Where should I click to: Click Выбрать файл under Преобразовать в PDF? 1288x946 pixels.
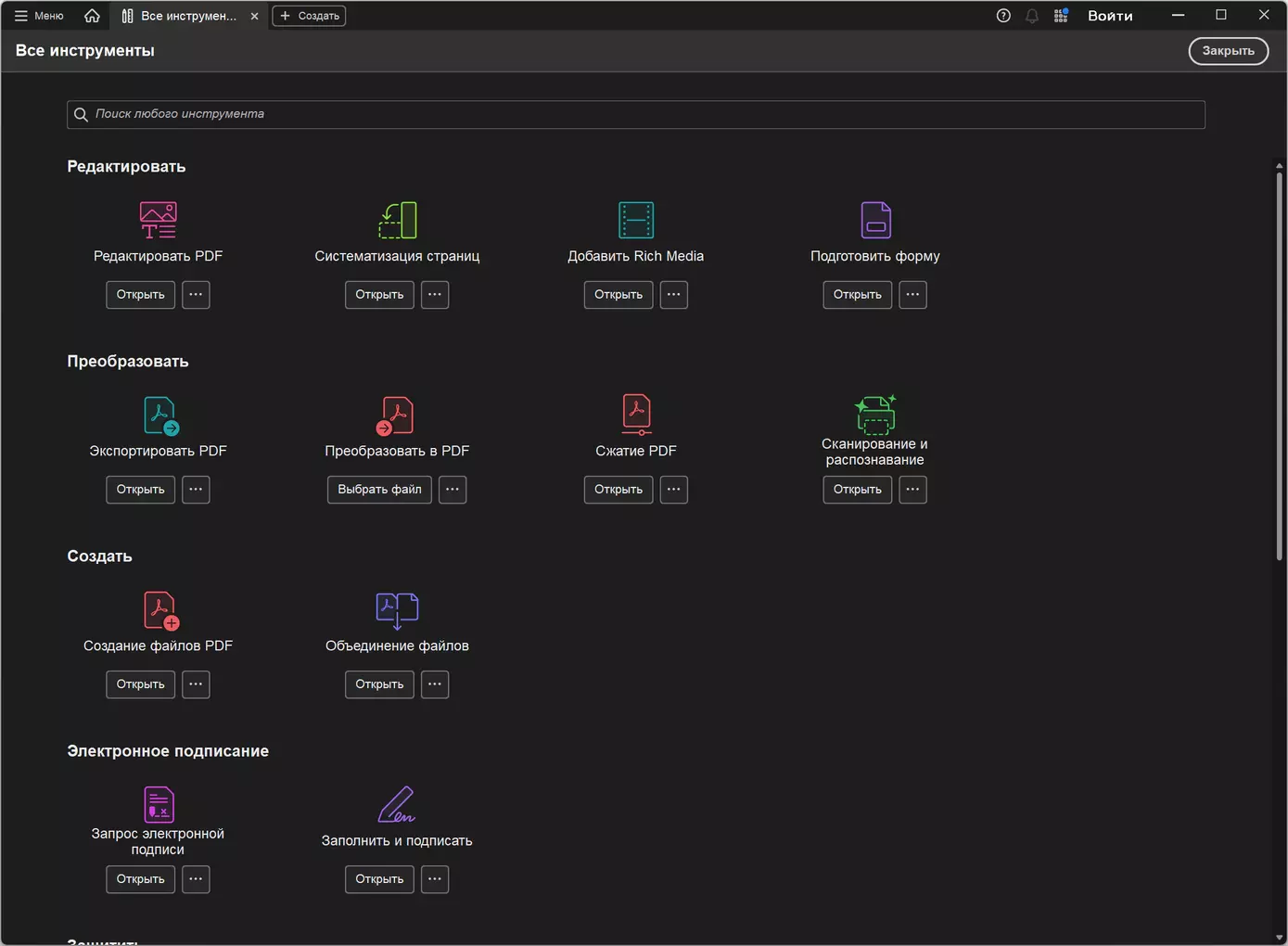click(379, 490)
